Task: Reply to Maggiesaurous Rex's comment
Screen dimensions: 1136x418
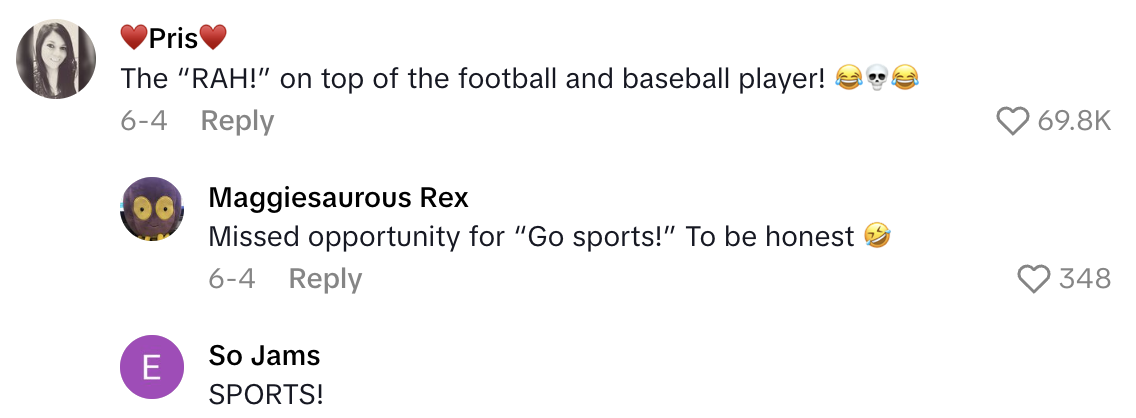Action: (x=325, y=278)
